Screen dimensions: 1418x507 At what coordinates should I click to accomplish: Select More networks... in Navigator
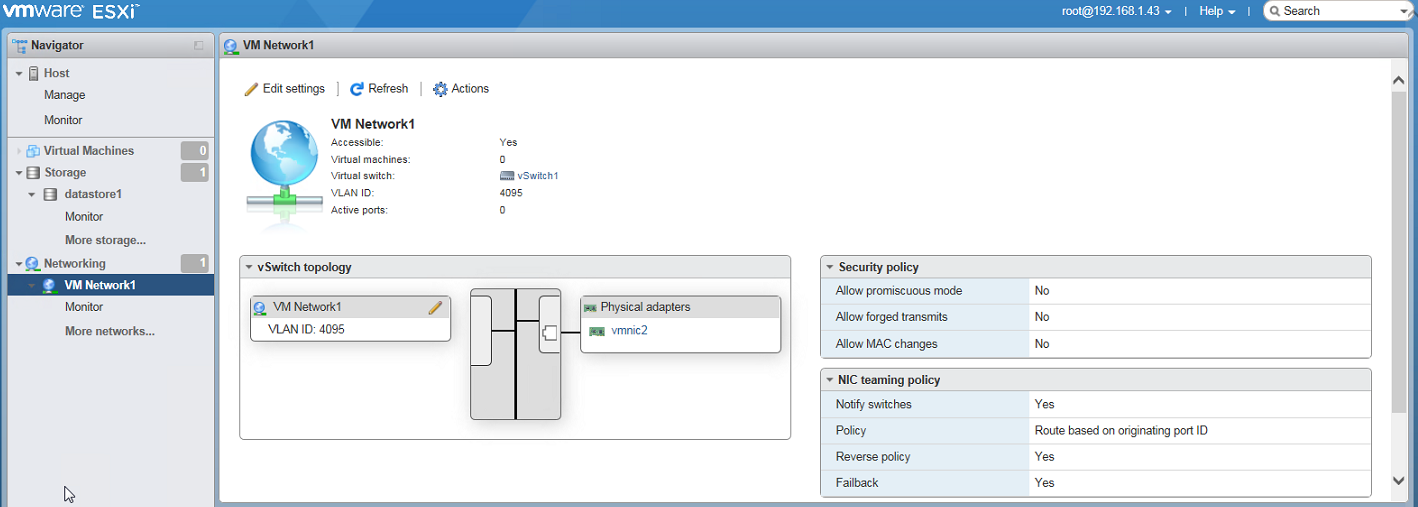pyautogui.click(x=110, y=331)
